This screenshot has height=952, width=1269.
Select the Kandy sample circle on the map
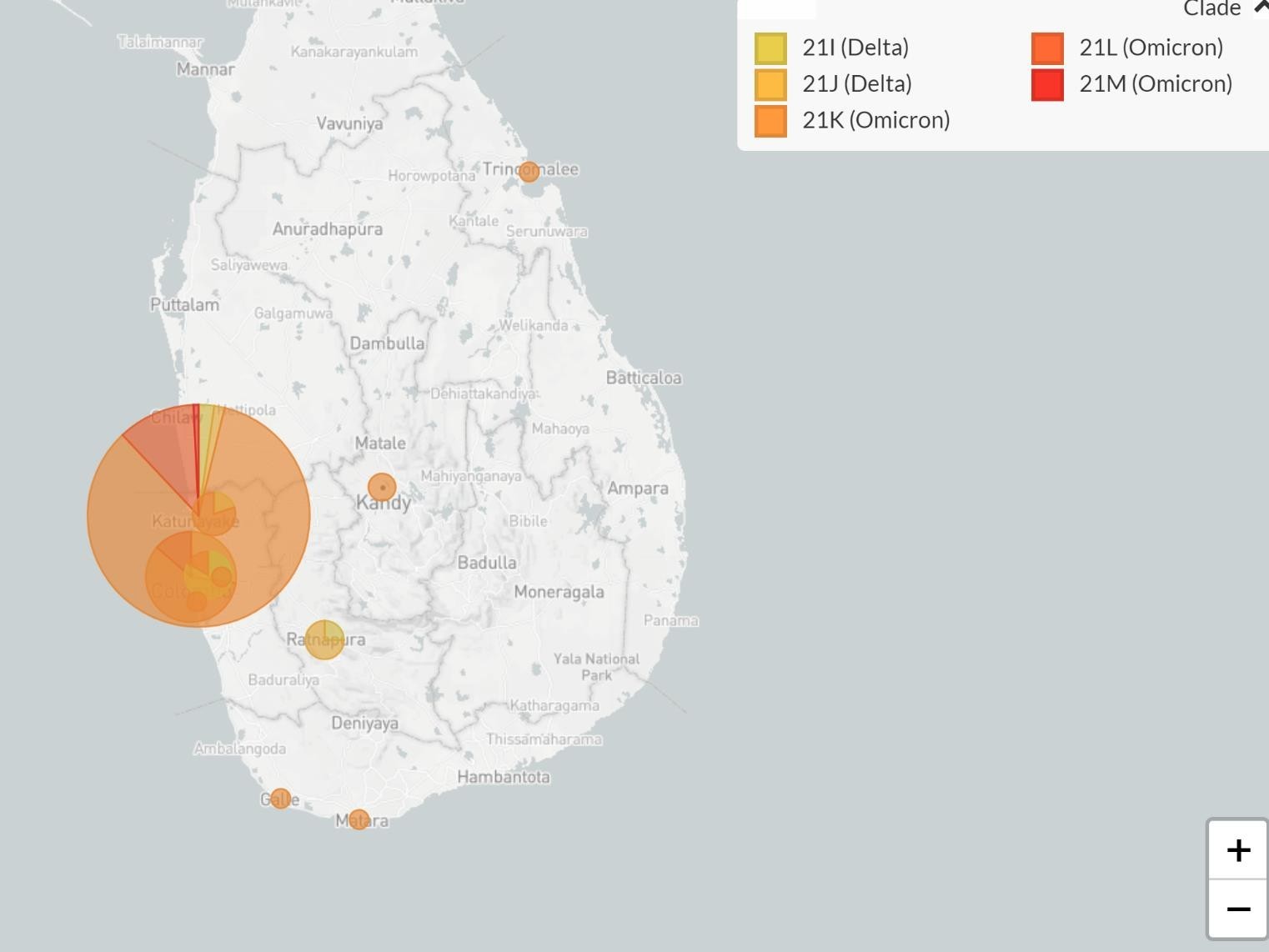pos(382,487)
